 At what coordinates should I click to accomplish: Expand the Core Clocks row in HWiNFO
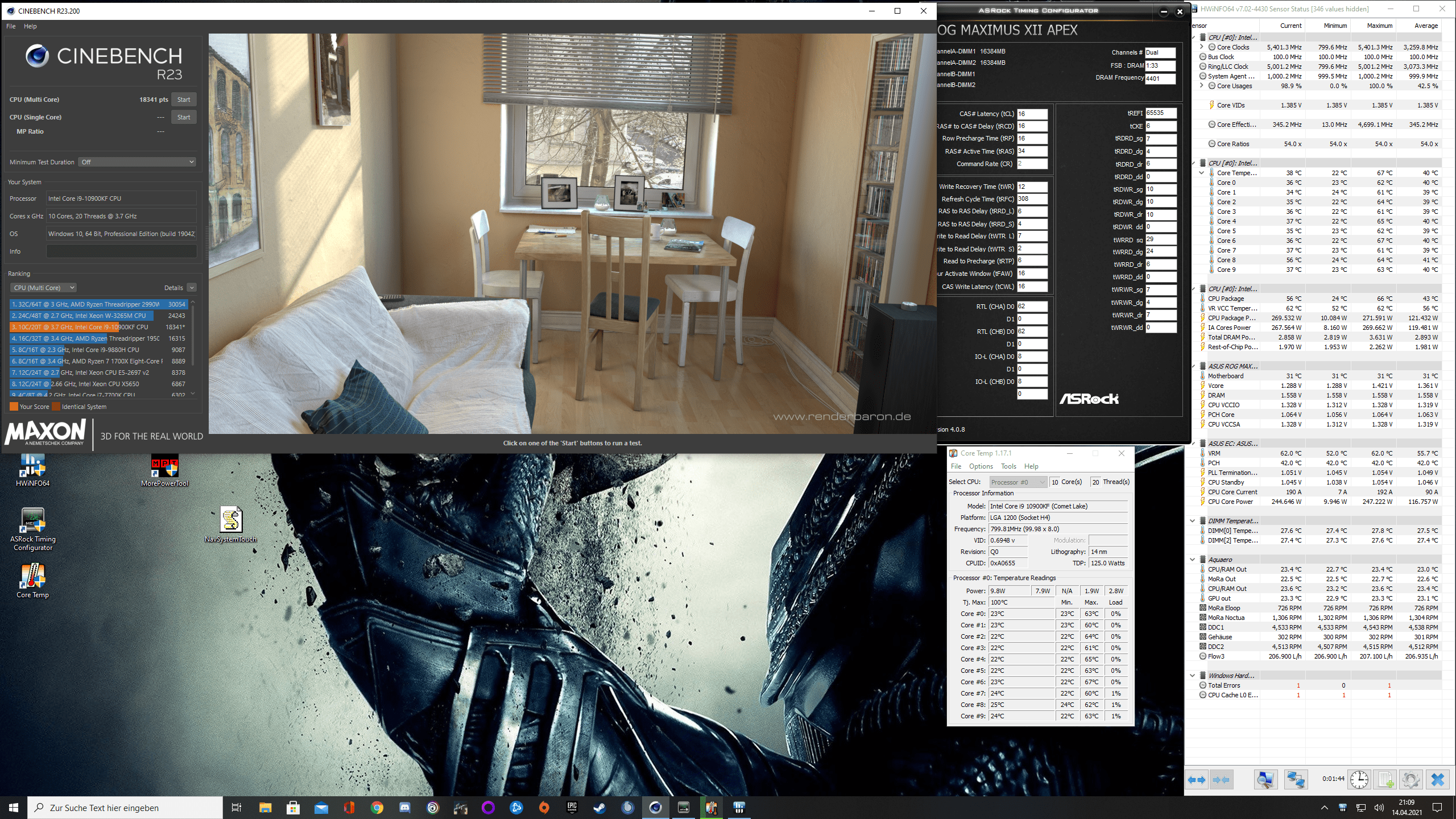[x=1202, y=47]
